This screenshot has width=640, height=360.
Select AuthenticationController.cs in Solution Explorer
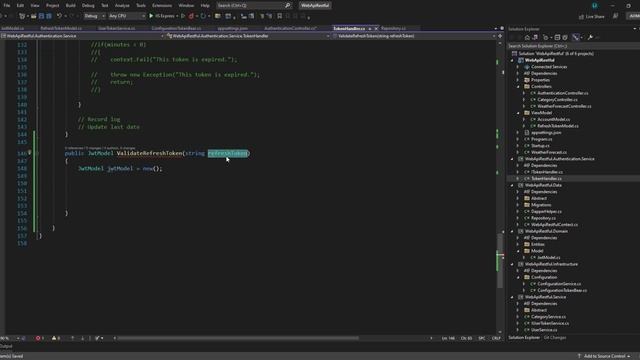(x=562, y=93)
